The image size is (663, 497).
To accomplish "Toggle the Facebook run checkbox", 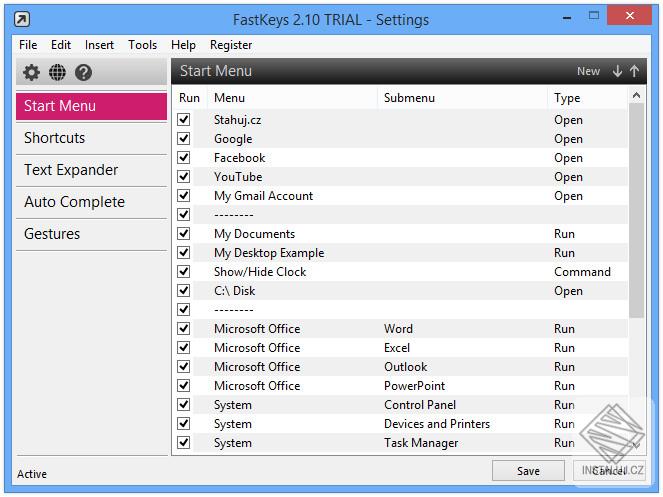I will click(x=184, y=158).
